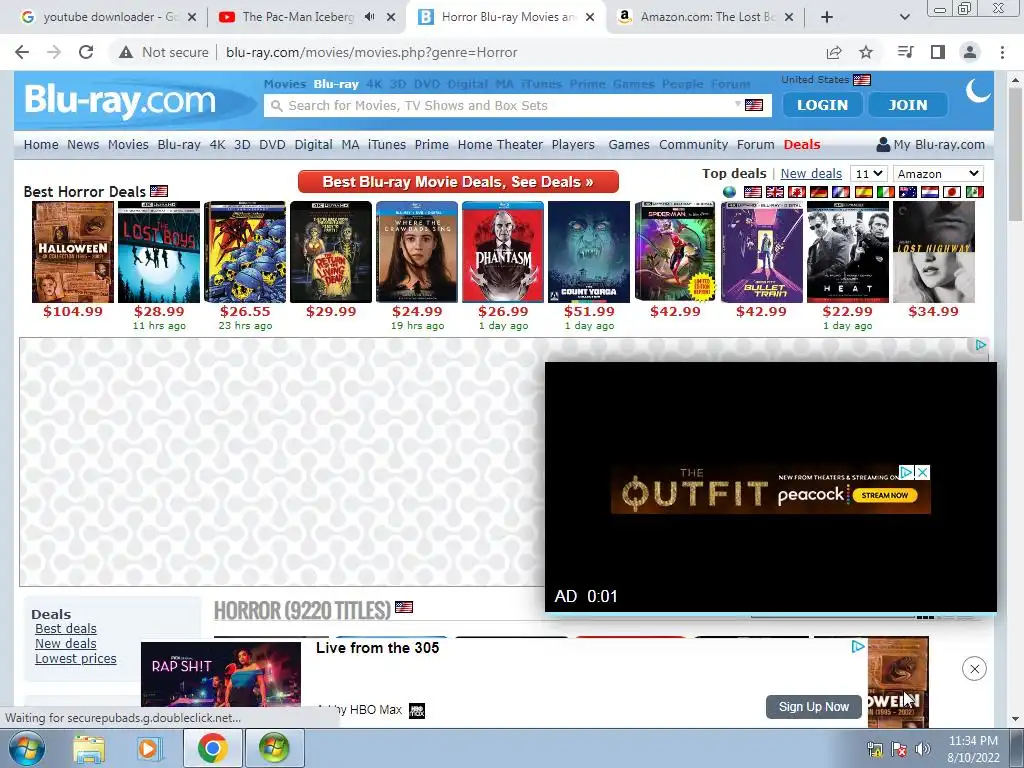Open the Chrome profile avatar icon
Image resolution: width=1024 pixels, height=768 pixels.
pyautogui.click(x=970, y=52)
